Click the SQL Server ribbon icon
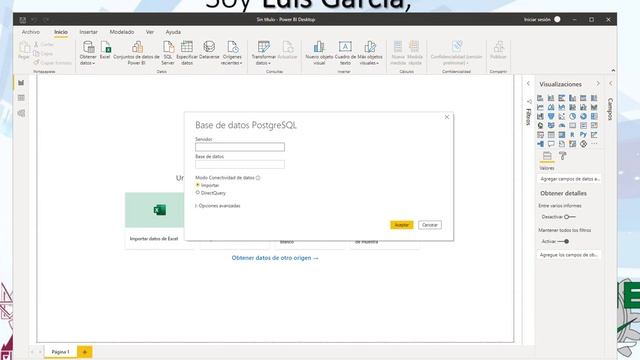This screenshot has width=640, height=360. [168, 47]
